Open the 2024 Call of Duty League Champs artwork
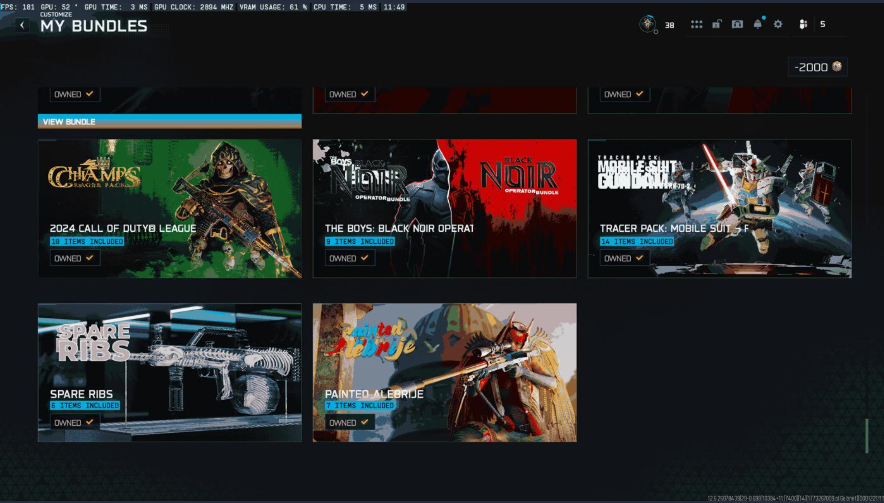This screenshot has height=503, width=884. pyautogui.click(x=170, y=208)
